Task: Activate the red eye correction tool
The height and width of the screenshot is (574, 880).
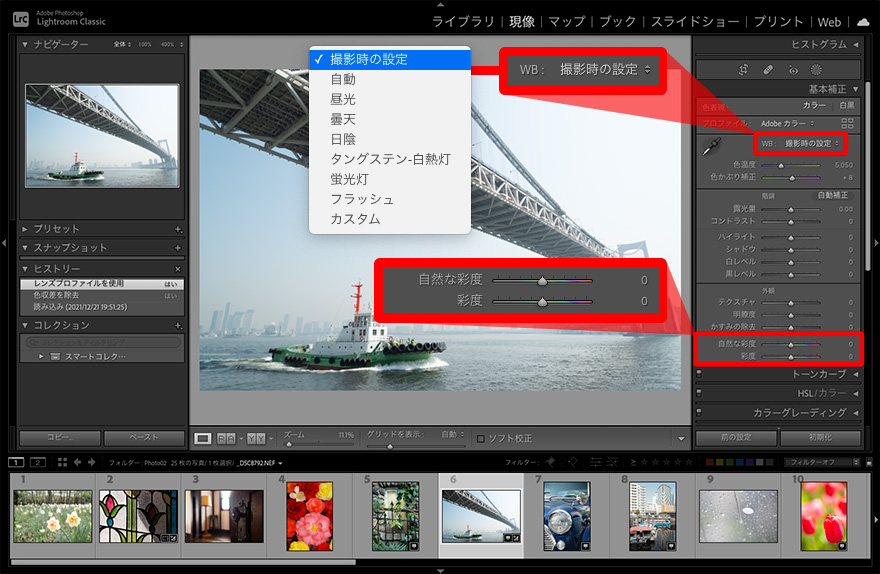Action: 793,70
